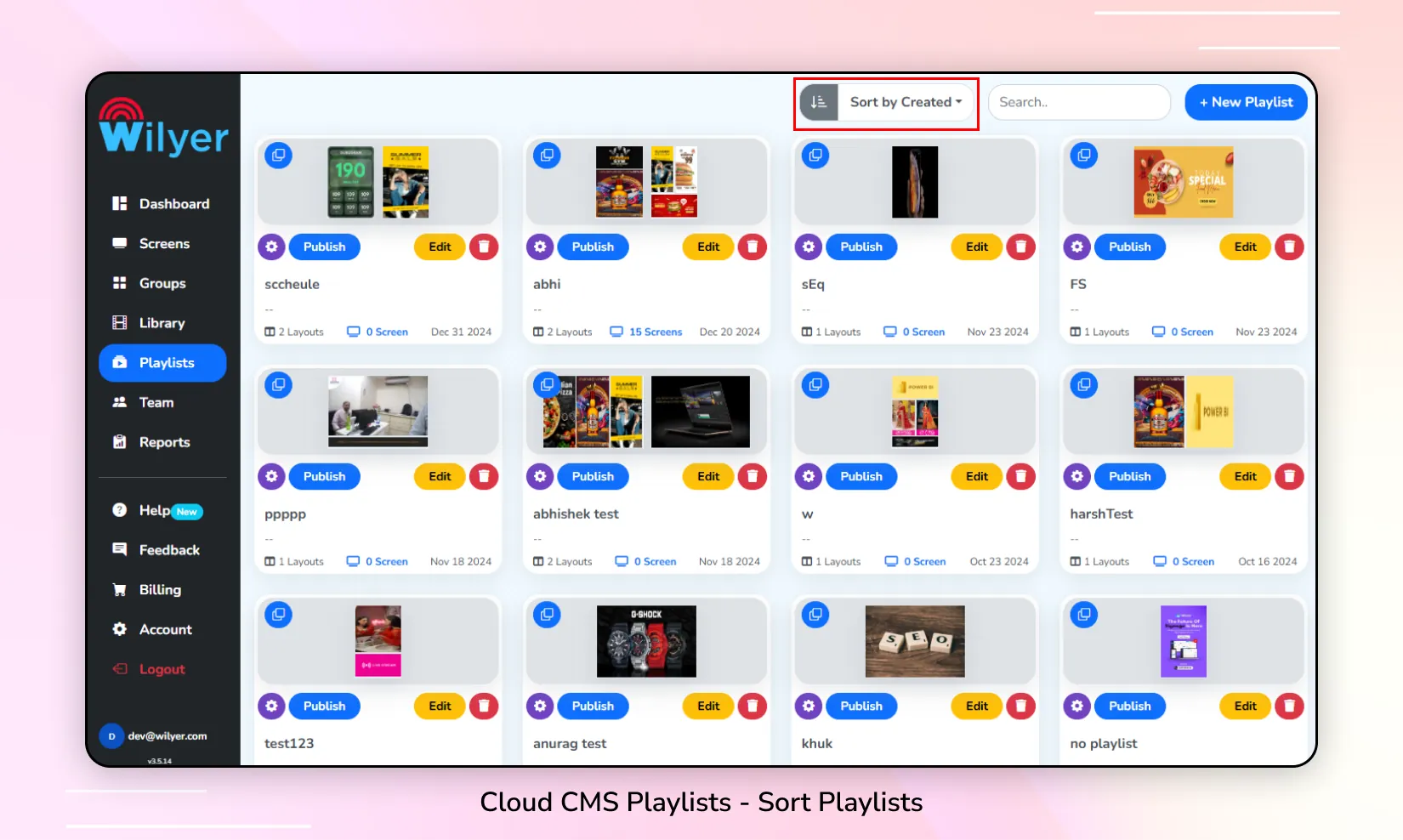Go to Screens in the sidebar
The image size is (1403, 840).
point(162,244)
